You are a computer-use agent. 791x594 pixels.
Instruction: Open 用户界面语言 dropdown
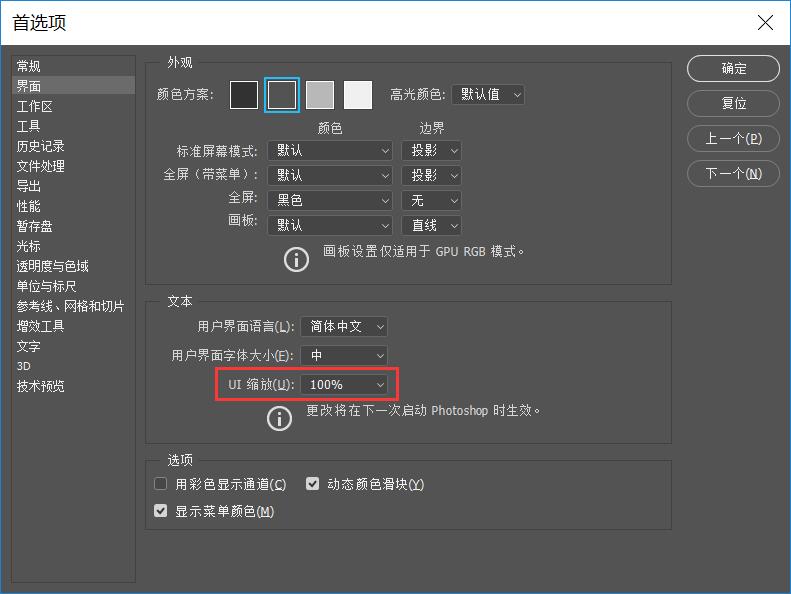(344, 327)
